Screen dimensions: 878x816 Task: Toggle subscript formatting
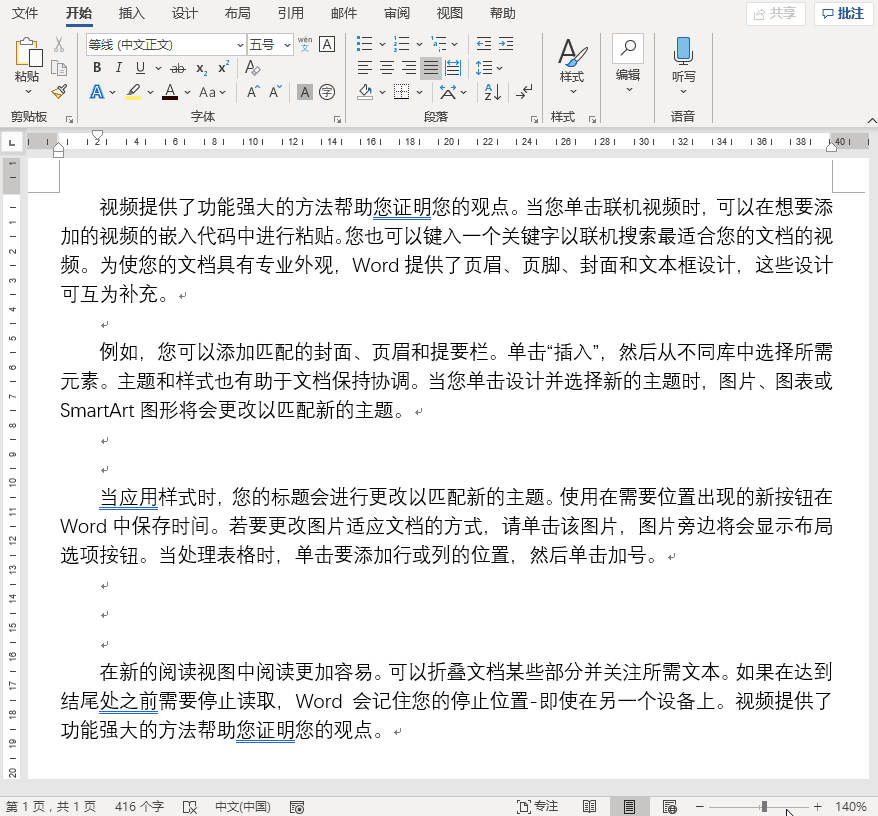pos(202,68)
